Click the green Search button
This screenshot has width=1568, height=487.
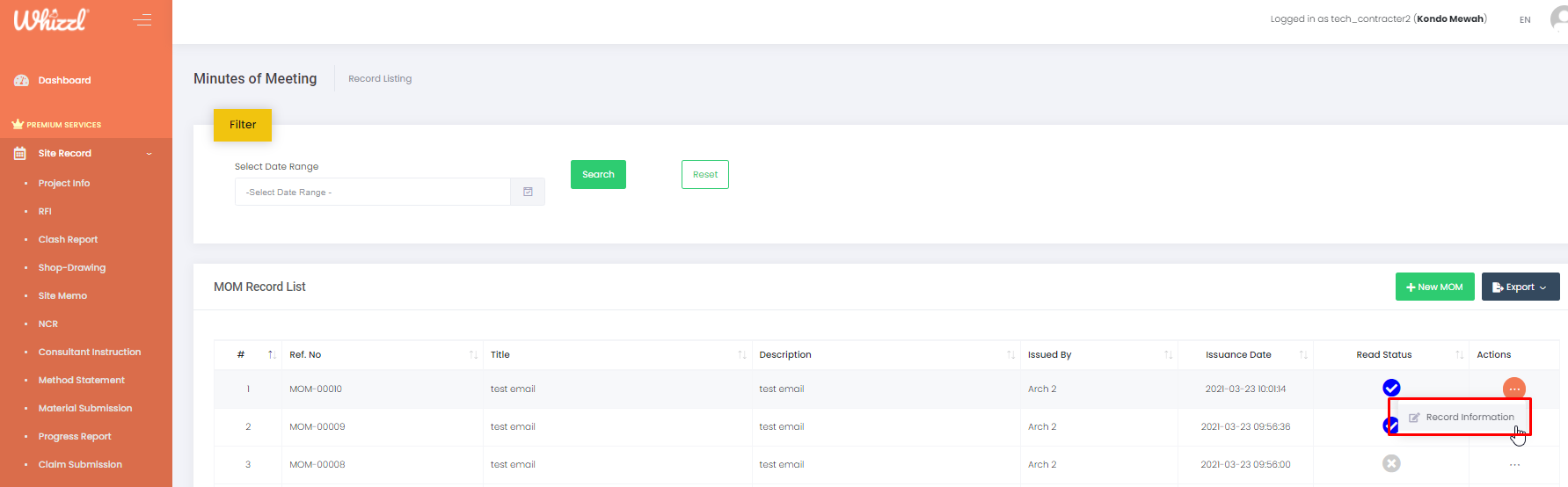[598, 174]
